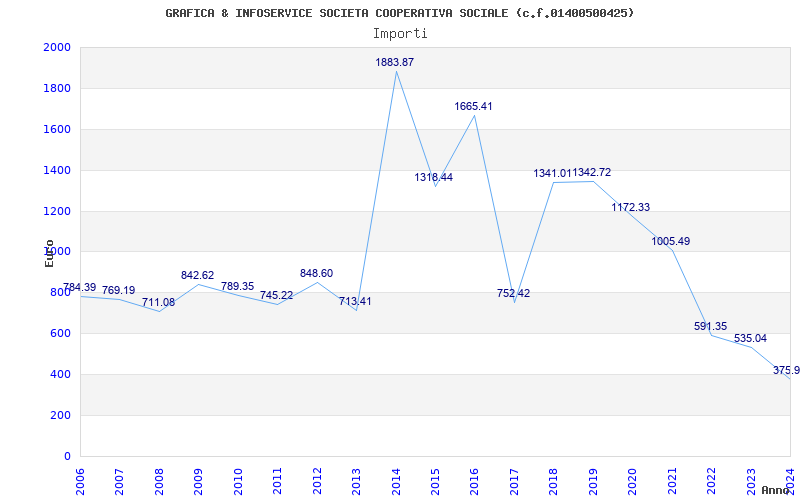The width and height of the screenshot is (800, 500).
Task: Click the 2022 x-axis year label
Action: 711,482
